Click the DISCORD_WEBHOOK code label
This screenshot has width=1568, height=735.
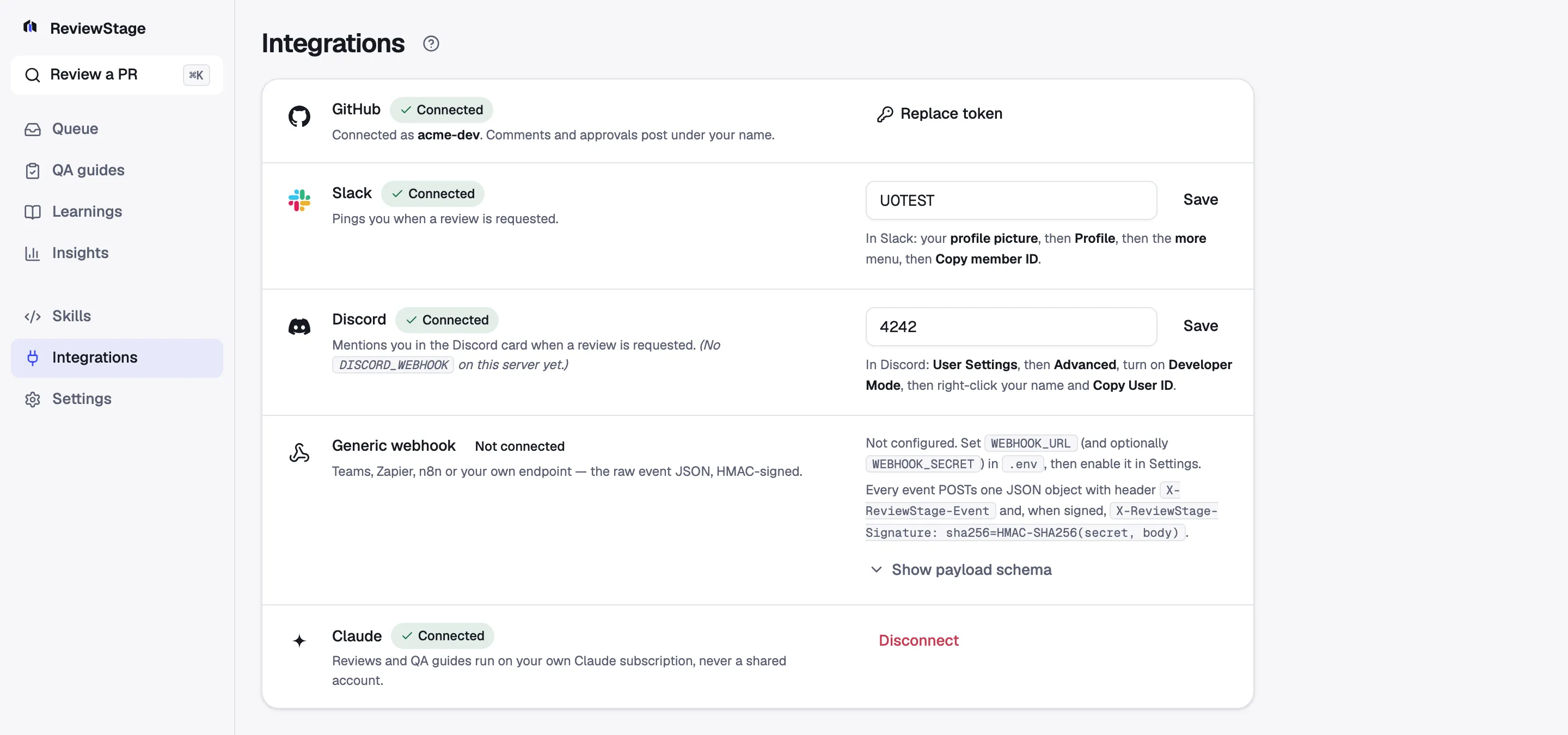tap(393, 365)
